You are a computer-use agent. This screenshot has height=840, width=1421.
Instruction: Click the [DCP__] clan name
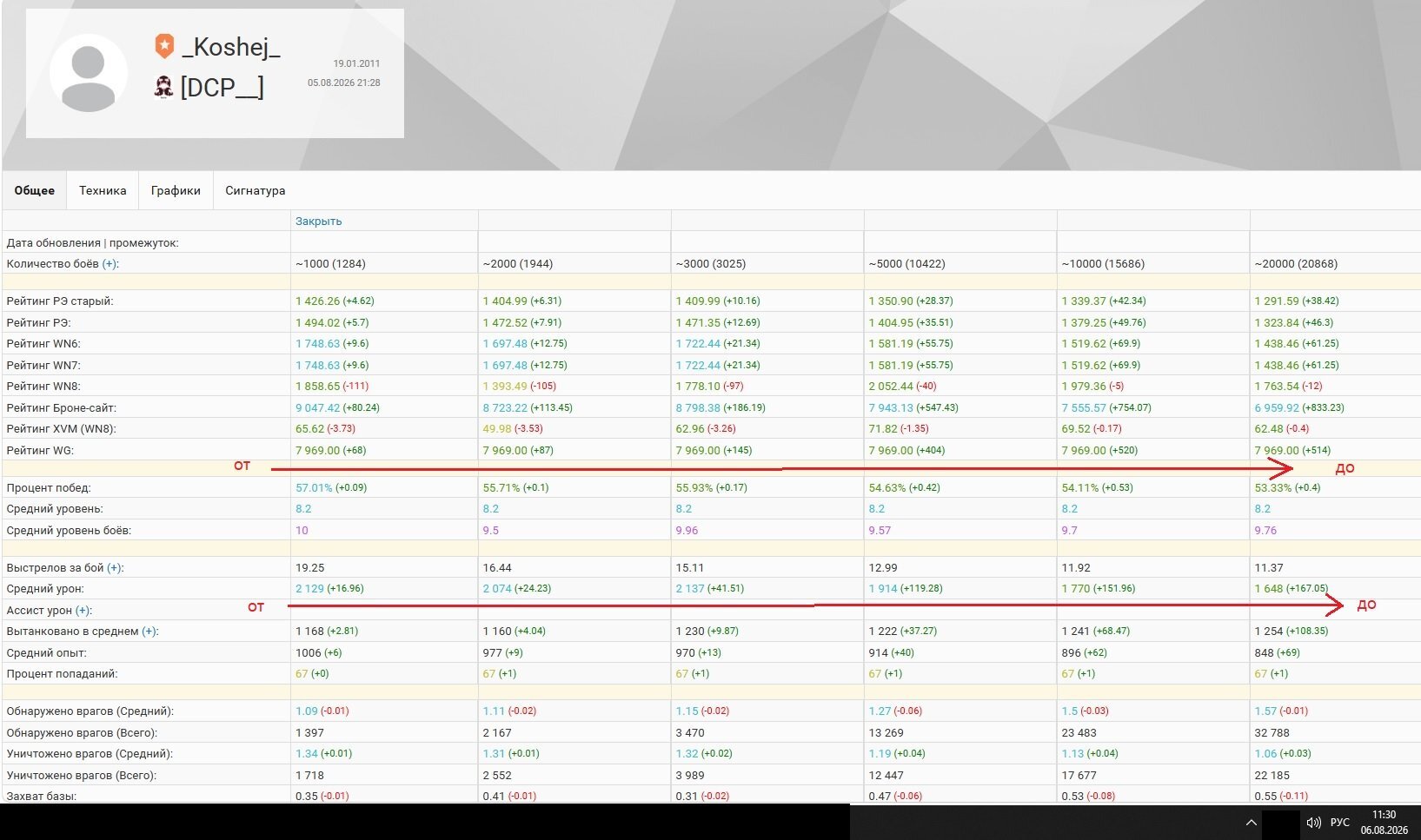(222, 88)
